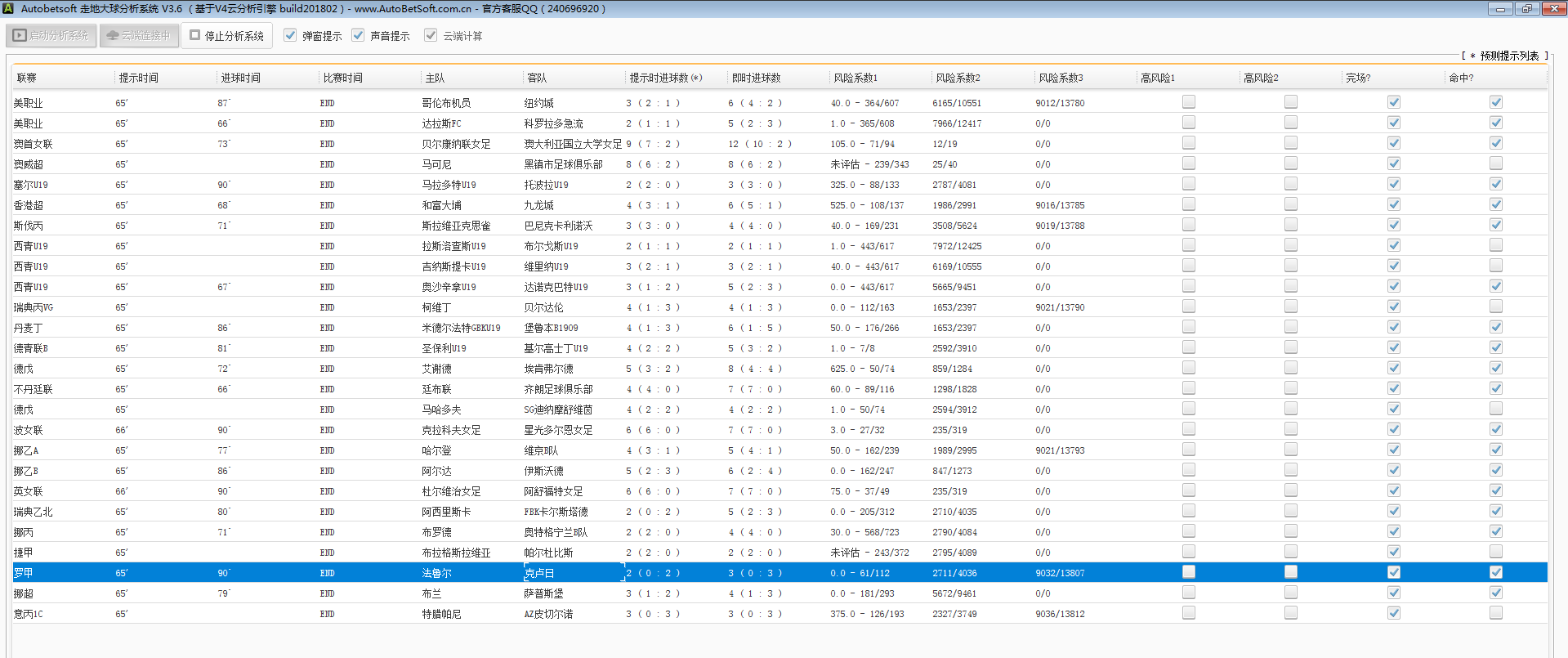This screenshot has width=1568, height=658.
Task: Check 高风险1 box in 哥伦布机员 row
Action: pyautogui.click(x=1189, y=102)
